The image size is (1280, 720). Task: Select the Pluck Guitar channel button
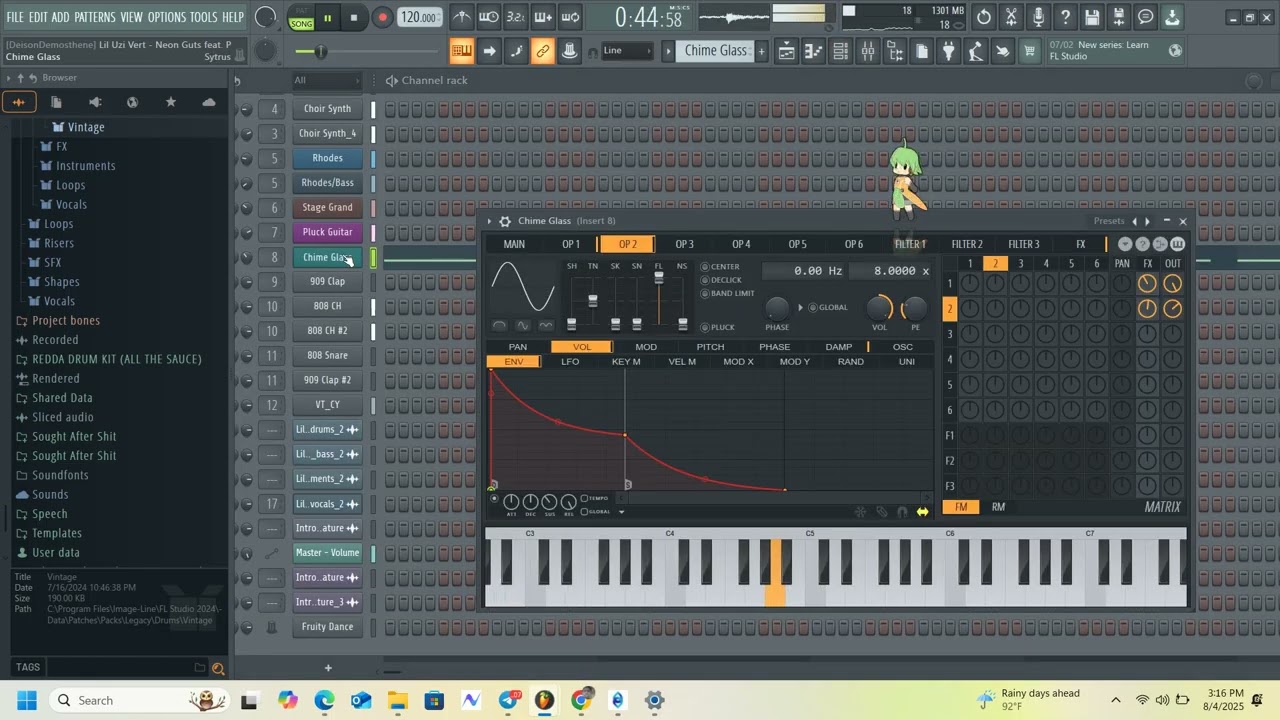(327, 232)
